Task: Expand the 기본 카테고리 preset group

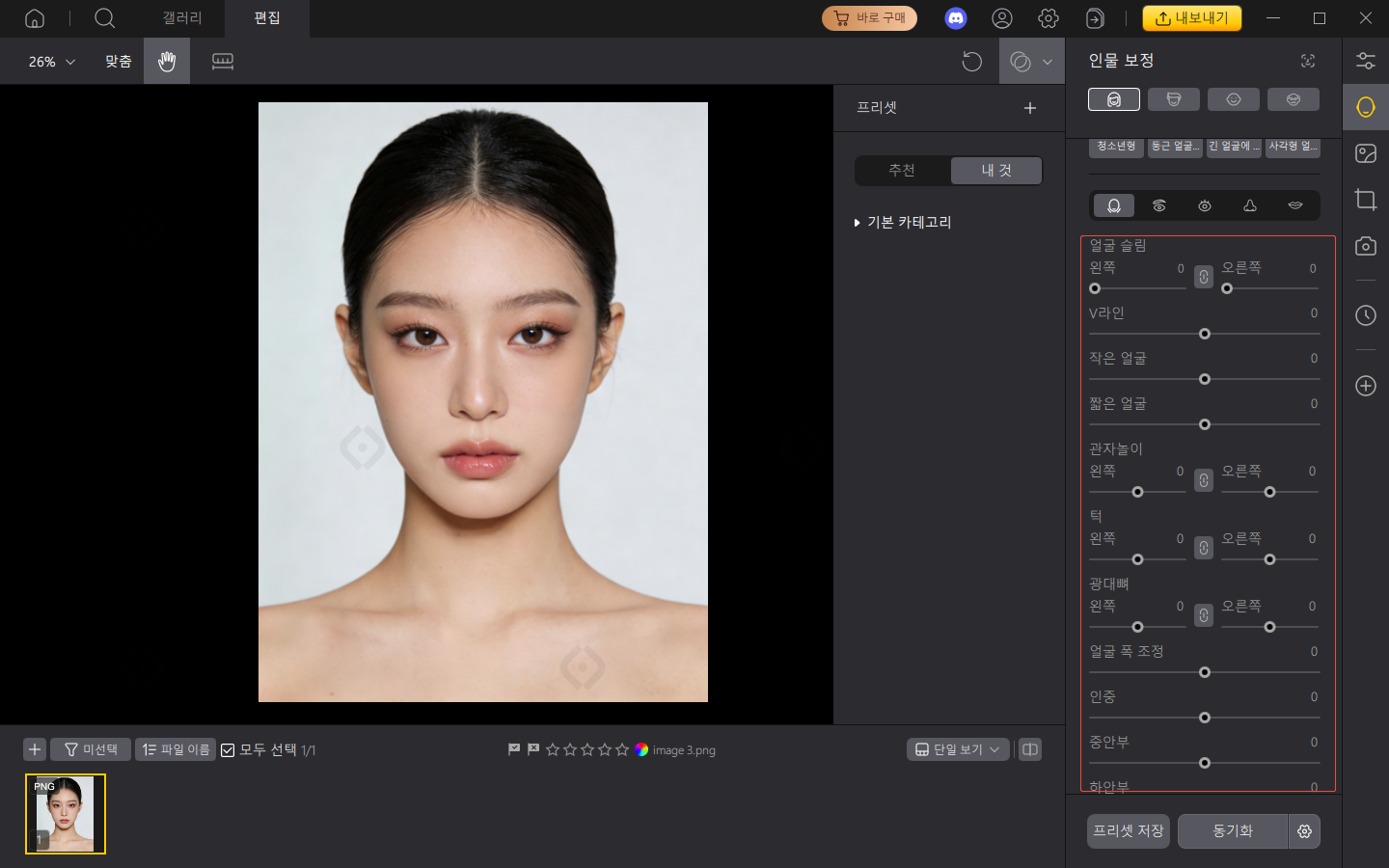Action: [x=902, y=222]
